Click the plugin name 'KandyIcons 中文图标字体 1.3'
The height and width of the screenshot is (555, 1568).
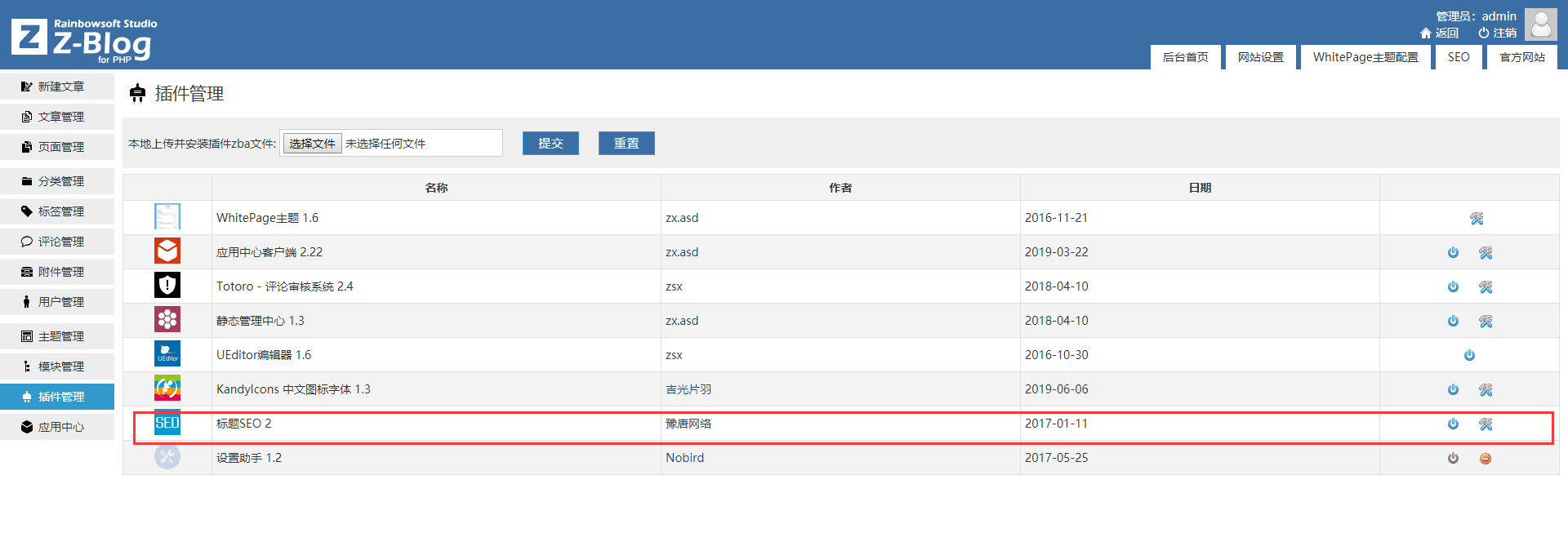pyautogui.click(x=293, y=389)
